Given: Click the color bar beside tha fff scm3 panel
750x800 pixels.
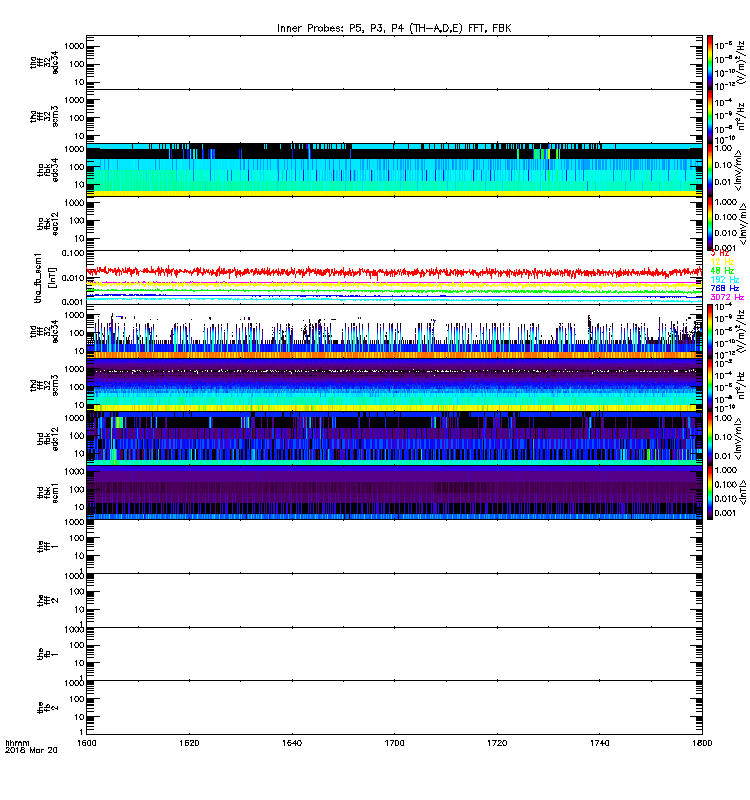Looking at the screenshot, I should coord(709,116).
